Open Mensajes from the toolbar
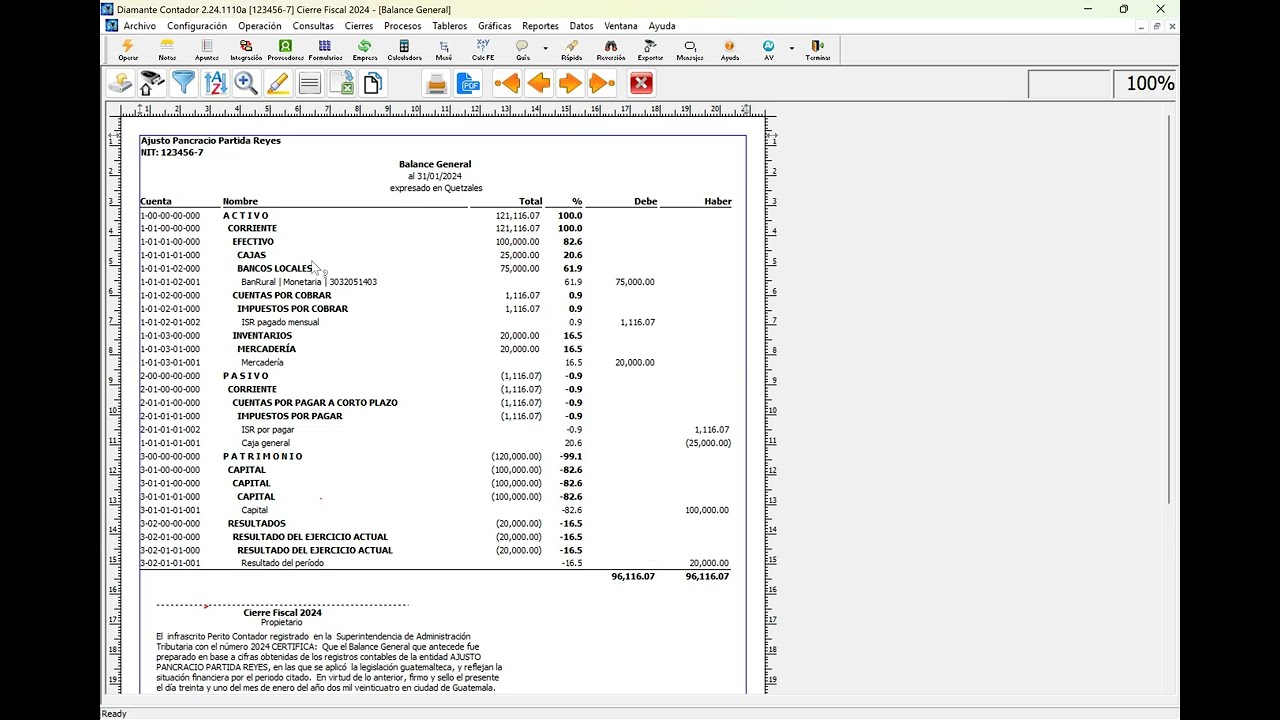 [x=690, y=50]
